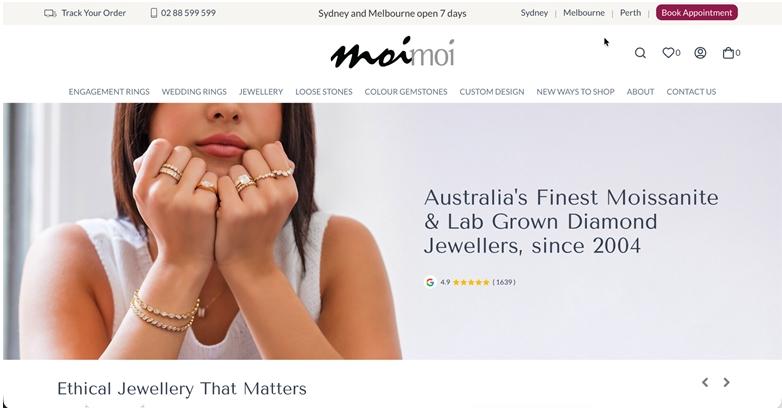Click the Book Appointment button
This screenshot has height=408, width=782.
pos(697,12)
